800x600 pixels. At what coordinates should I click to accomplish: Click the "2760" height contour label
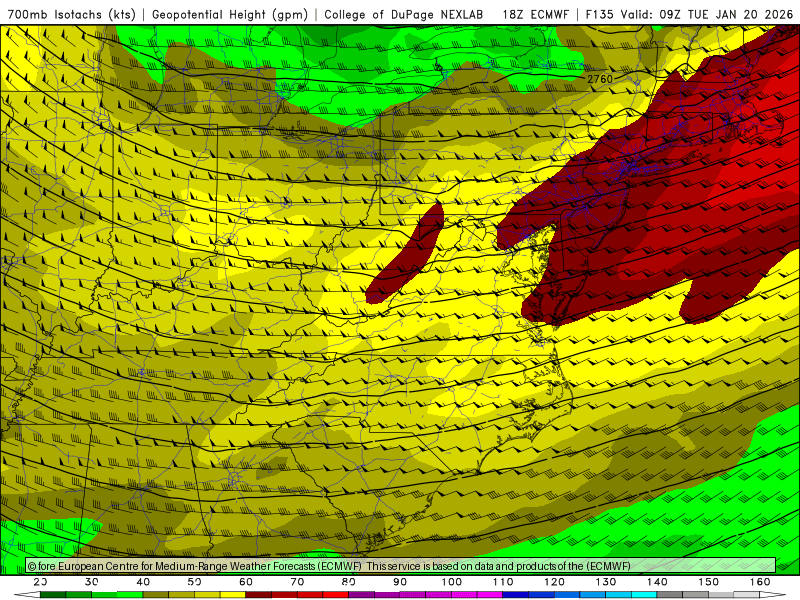[599, 79]
